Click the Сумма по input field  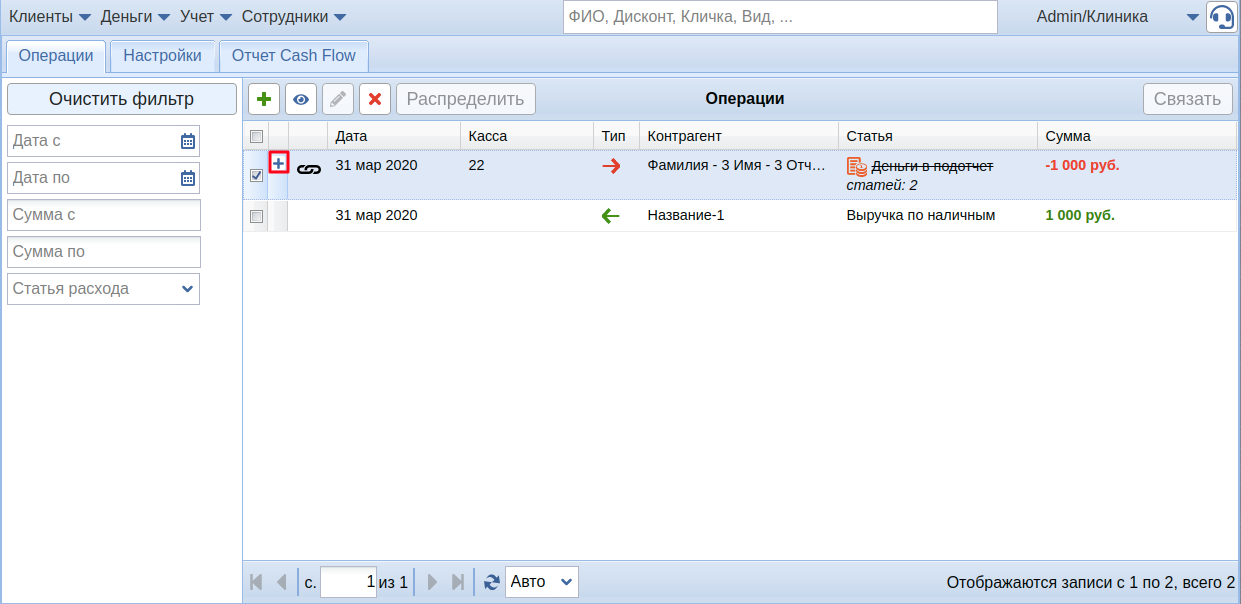pyautogui.click(x=104, y=252)
